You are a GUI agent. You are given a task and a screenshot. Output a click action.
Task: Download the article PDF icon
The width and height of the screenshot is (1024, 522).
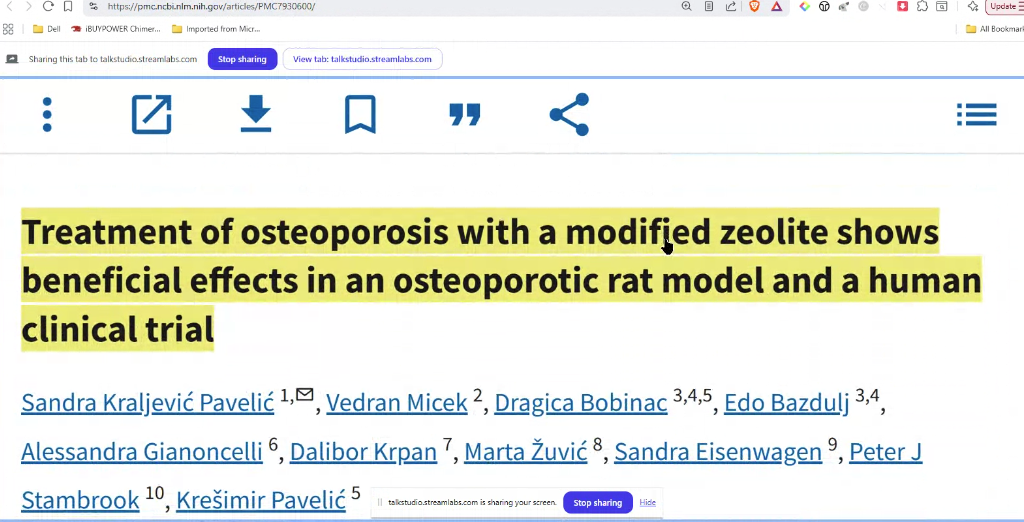coord(256,115)
